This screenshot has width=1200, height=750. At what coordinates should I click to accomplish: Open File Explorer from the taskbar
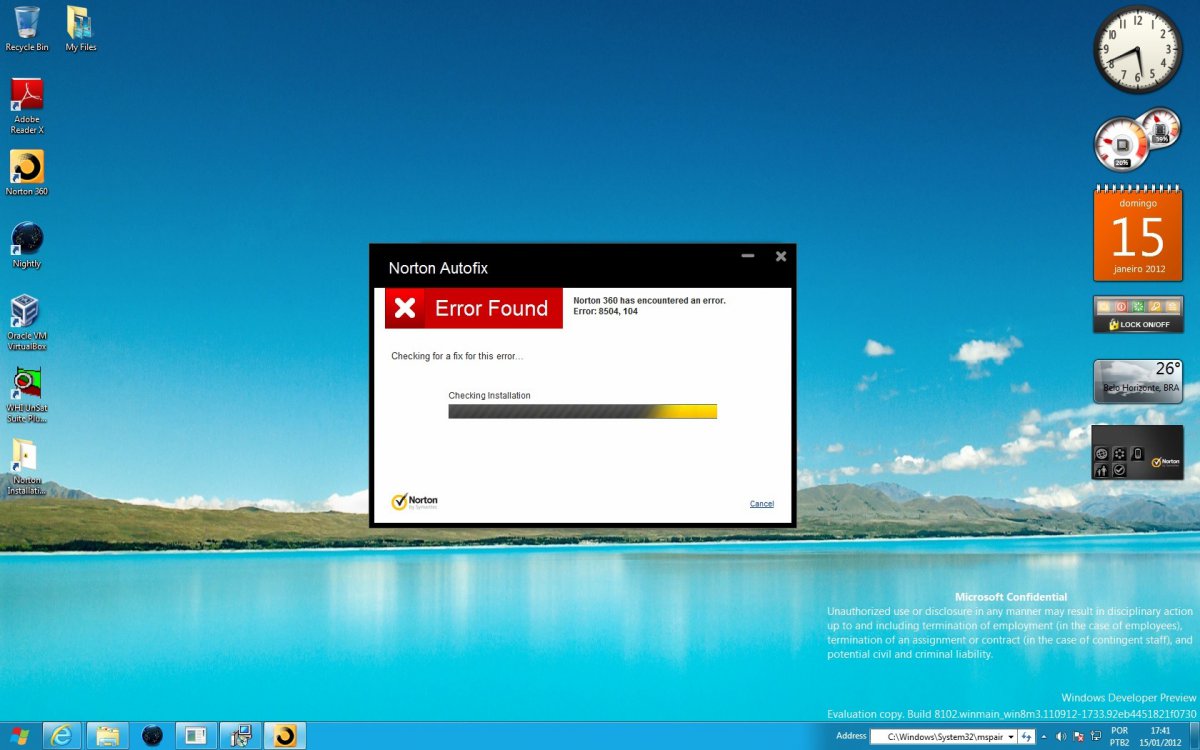[x=107, y=736]
